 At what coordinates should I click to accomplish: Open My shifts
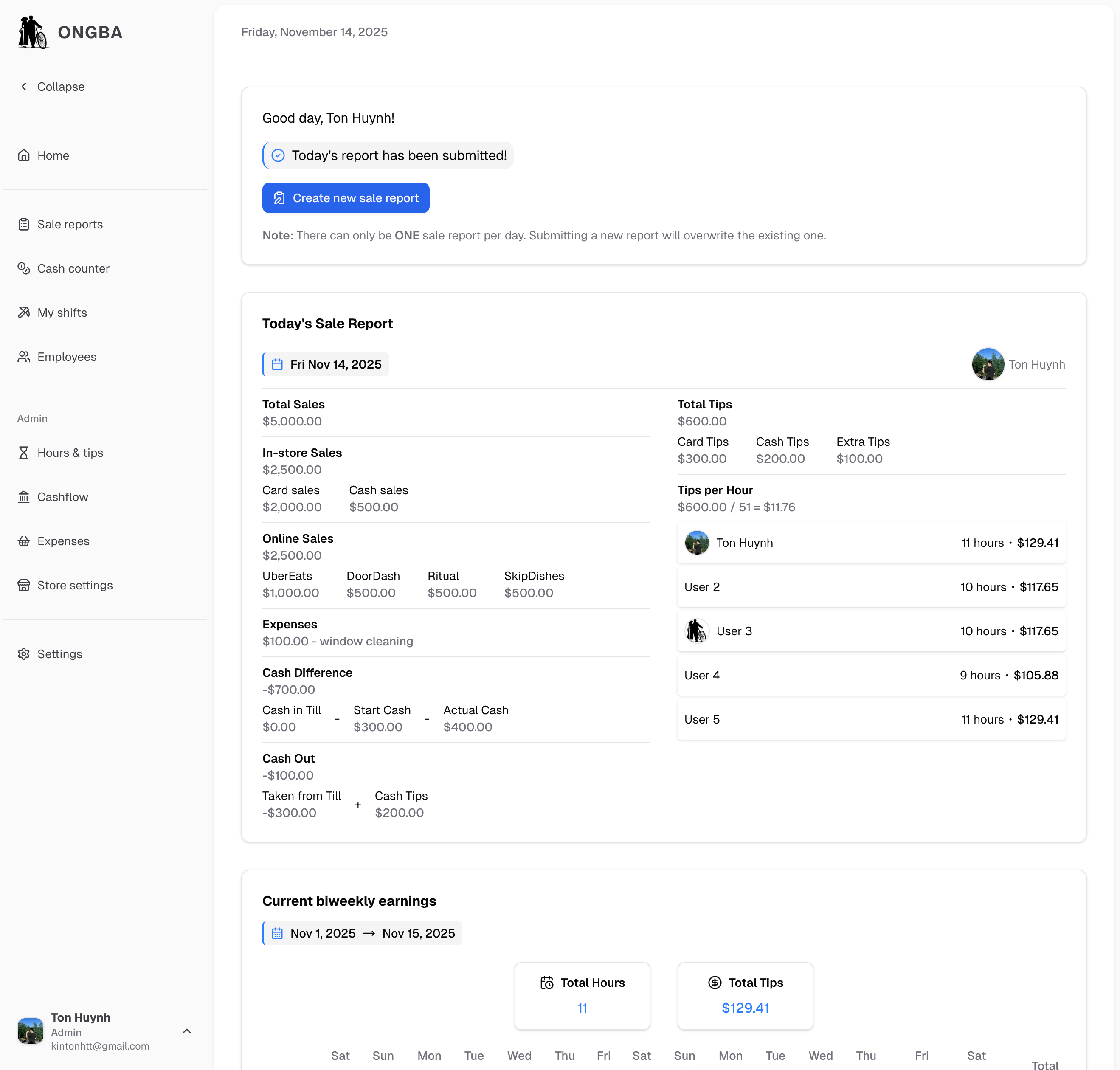click(62, 313)
